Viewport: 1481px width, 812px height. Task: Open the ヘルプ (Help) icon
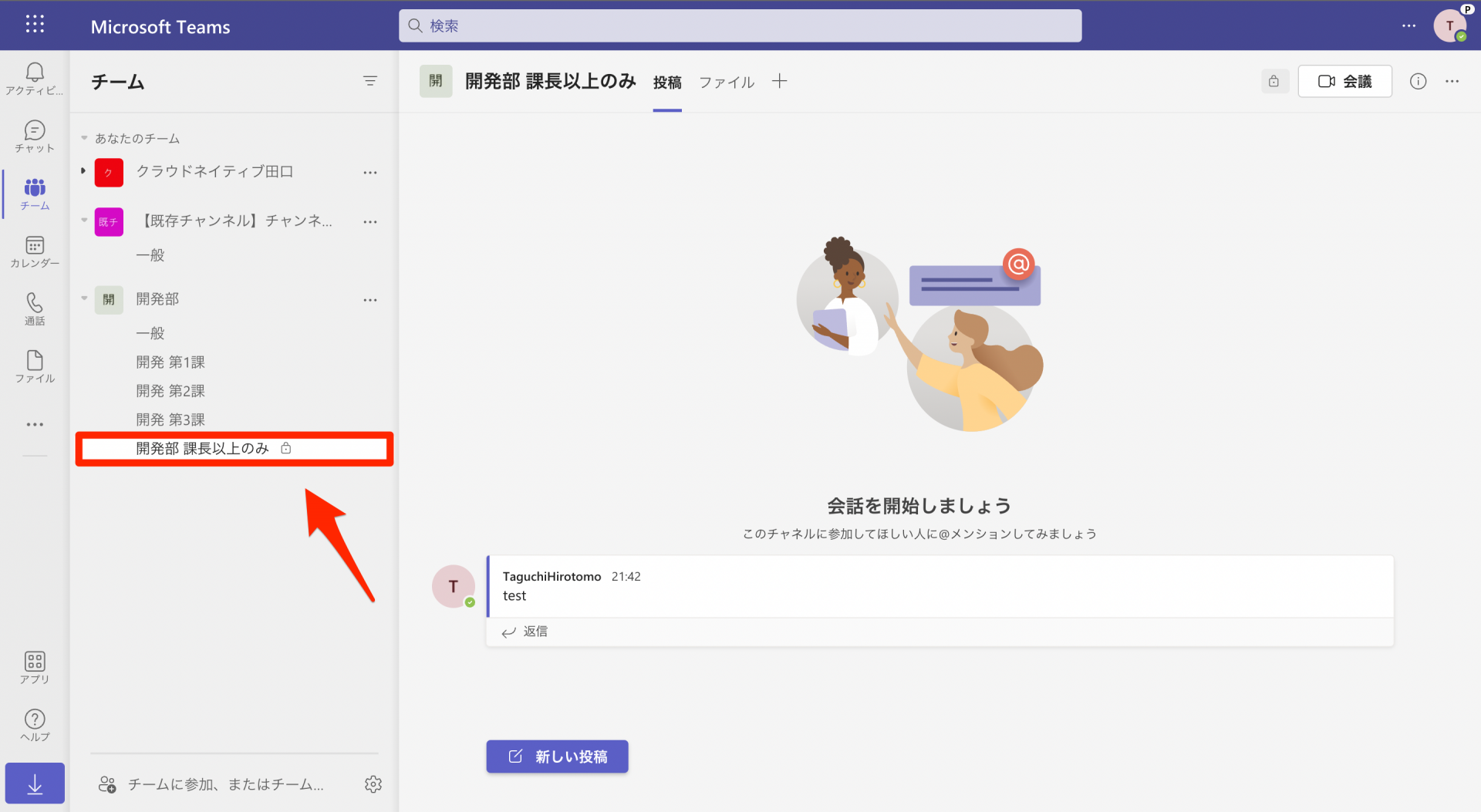point(34,723)
